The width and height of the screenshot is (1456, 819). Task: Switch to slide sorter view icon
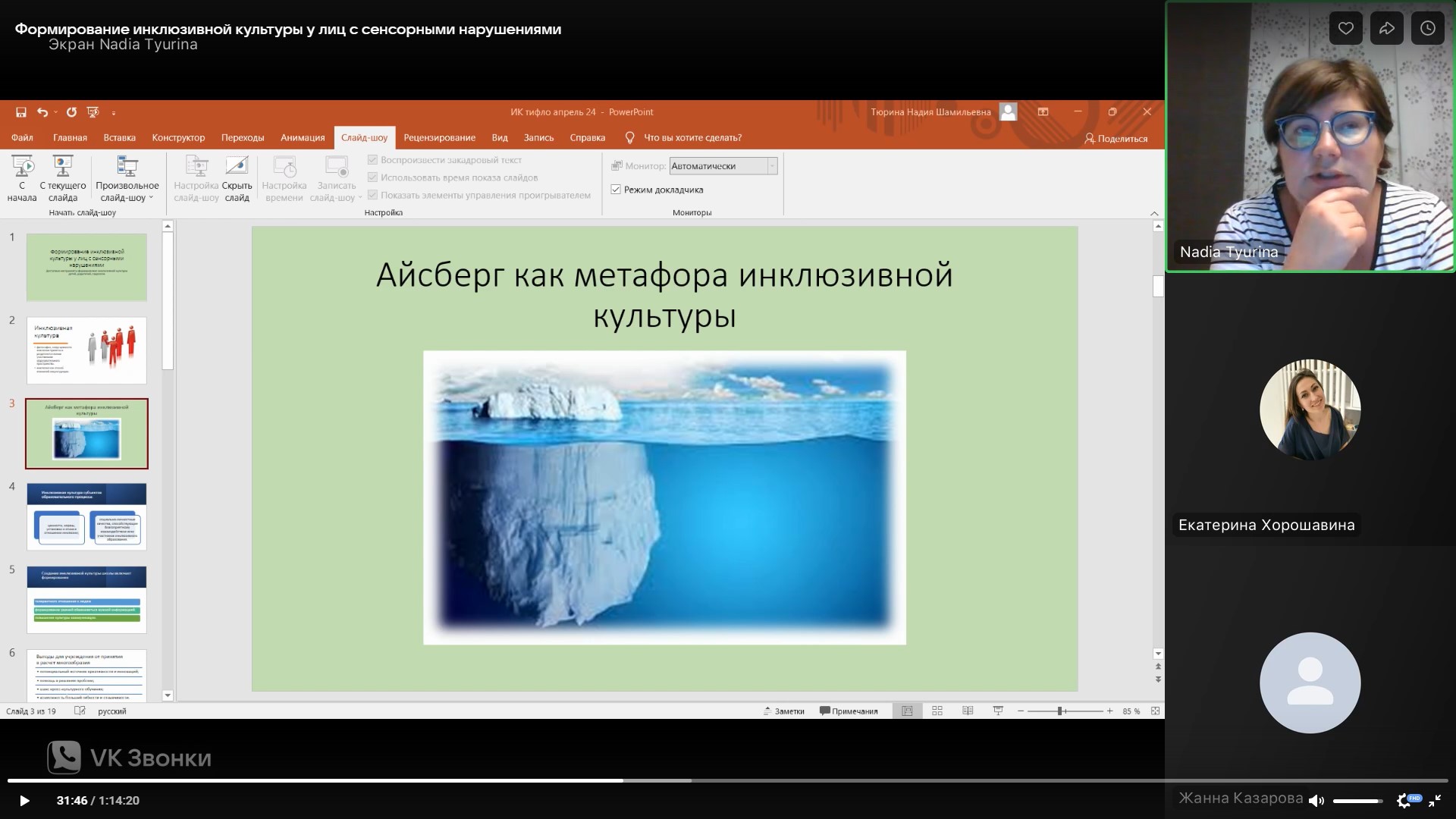click(937, 711)
